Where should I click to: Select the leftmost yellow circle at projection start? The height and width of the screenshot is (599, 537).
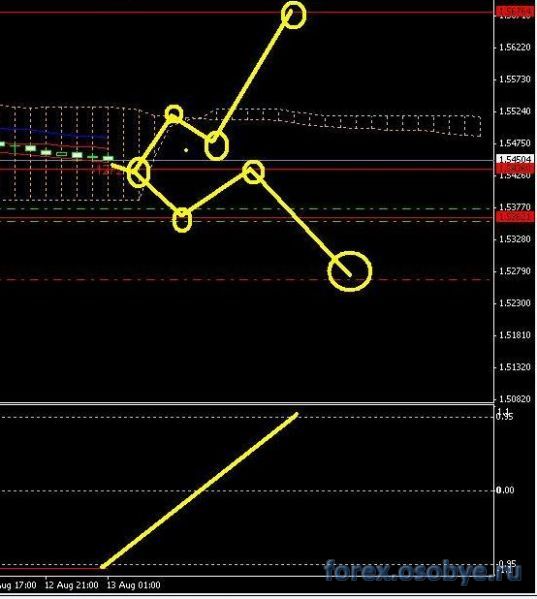pyautogui.click(x=139, y=172)
